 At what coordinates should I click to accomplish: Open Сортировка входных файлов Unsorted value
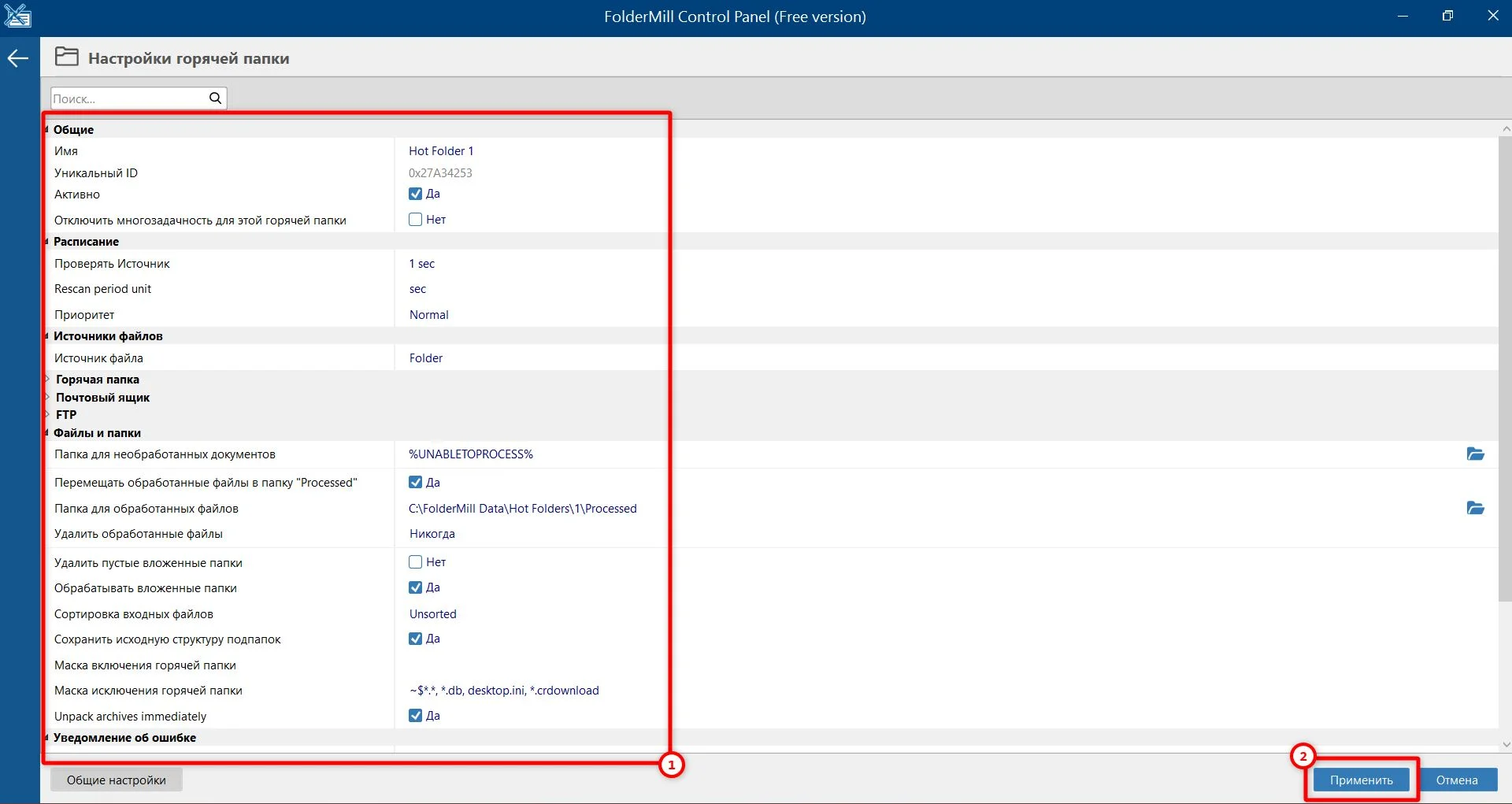[x=433, y=614]
